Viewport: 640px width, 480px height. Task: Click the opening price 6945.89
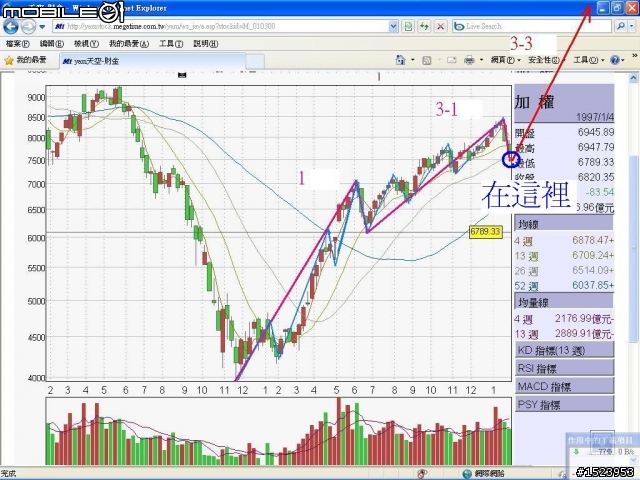click(596, 132)
